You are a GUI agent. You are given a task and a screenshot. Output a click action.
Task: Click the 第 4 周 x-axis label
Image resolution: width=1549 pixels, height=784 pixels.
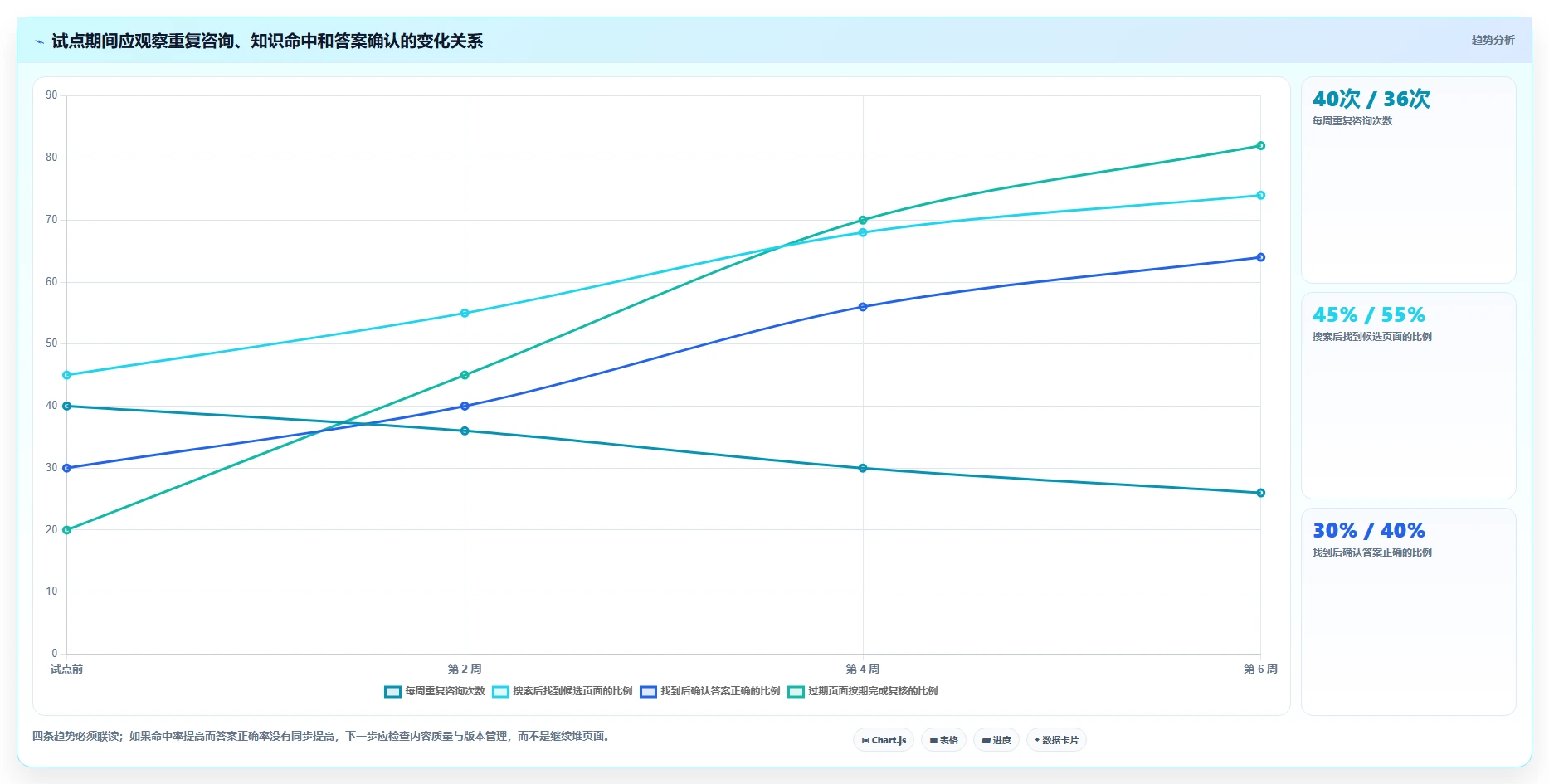[863, 669]
